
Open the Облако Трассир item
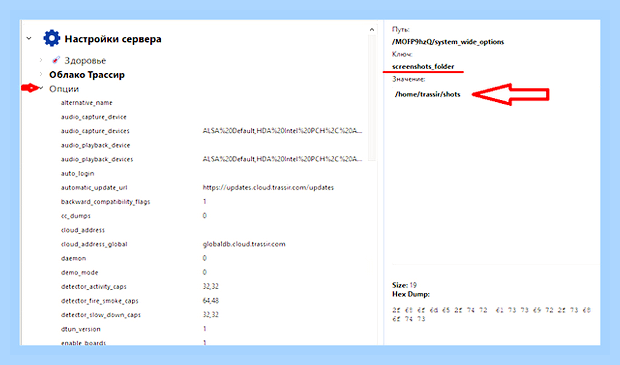87,75
